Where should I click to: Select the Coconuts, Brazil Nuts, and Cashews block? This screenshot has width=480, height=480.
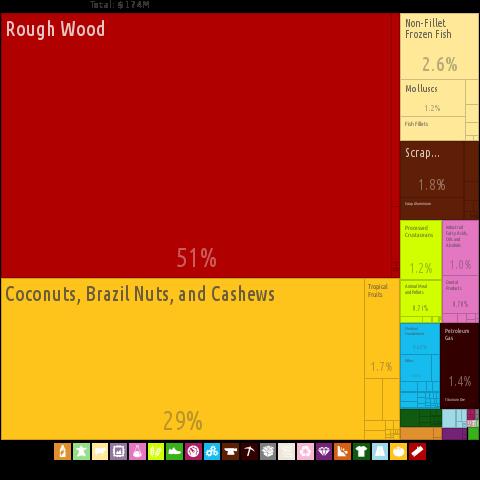coord(182,359)
